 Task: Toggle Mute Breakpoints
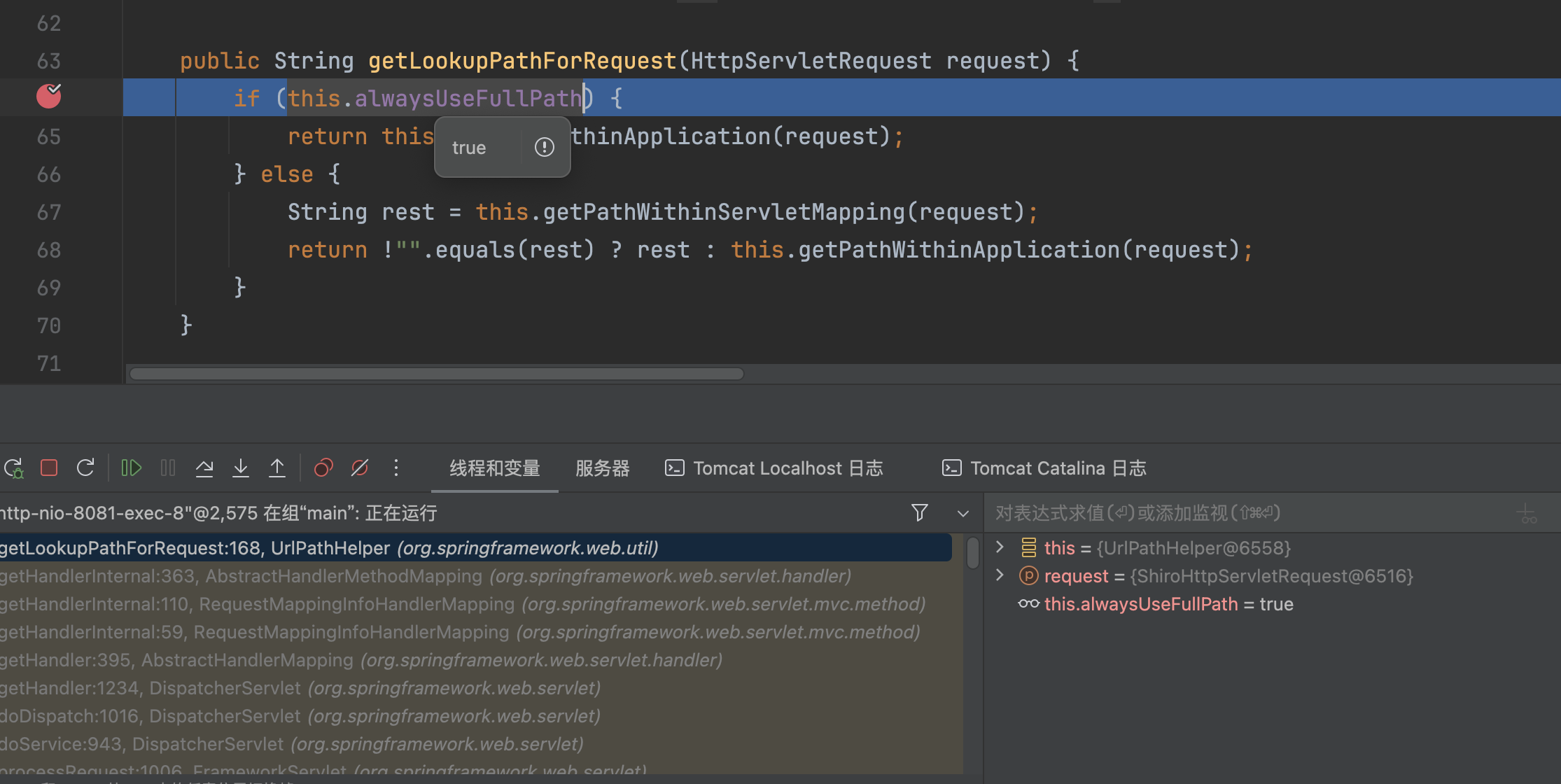[x=360, y=468]
